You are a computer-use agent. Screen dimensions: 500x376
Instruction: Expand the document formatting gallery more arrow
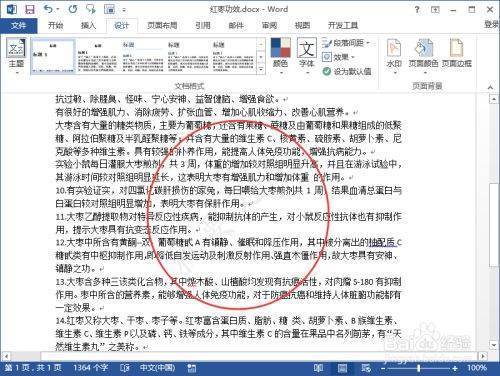261,70
